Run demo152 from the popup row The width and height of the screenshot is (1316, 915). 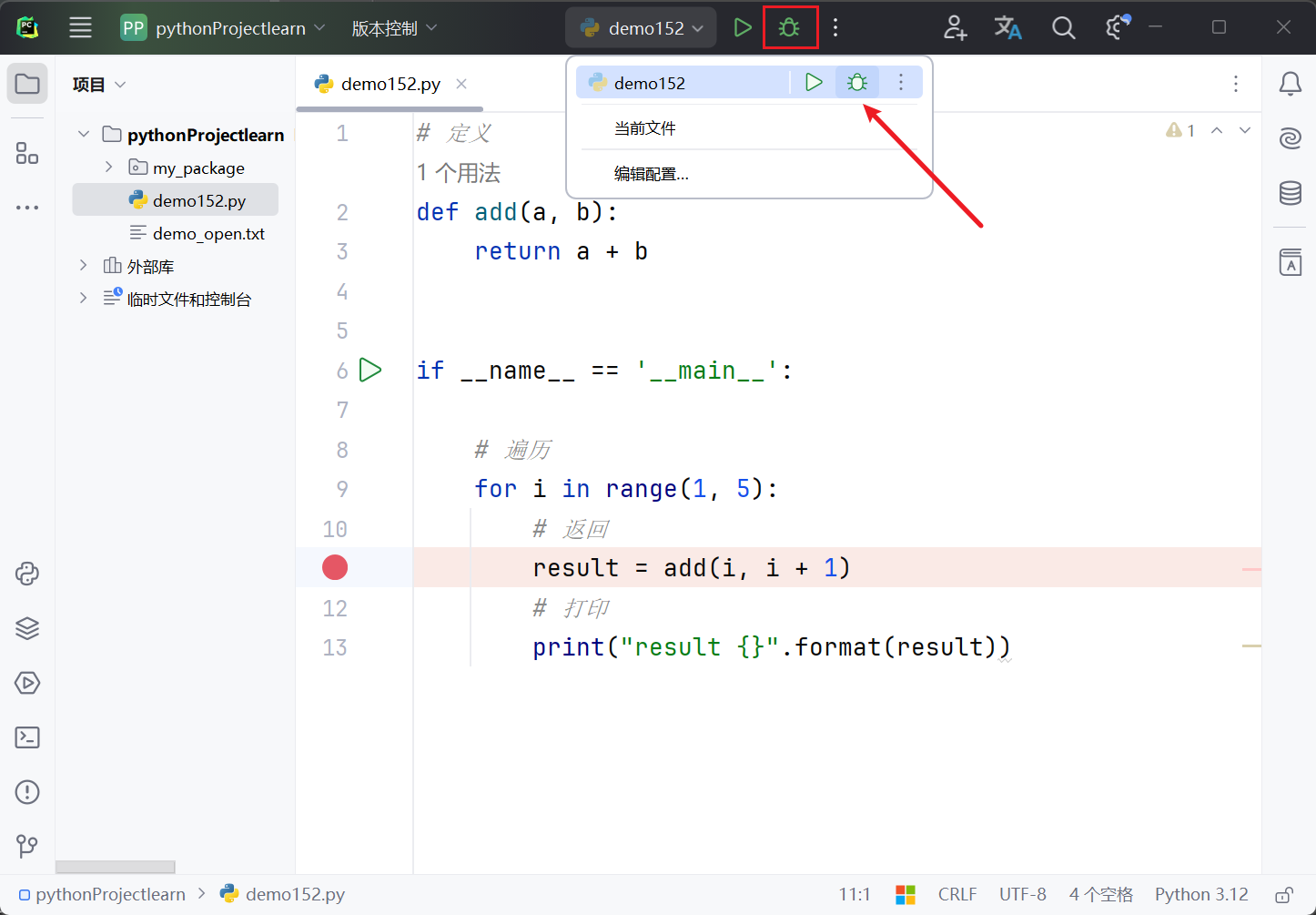click(x=814, y=83)
